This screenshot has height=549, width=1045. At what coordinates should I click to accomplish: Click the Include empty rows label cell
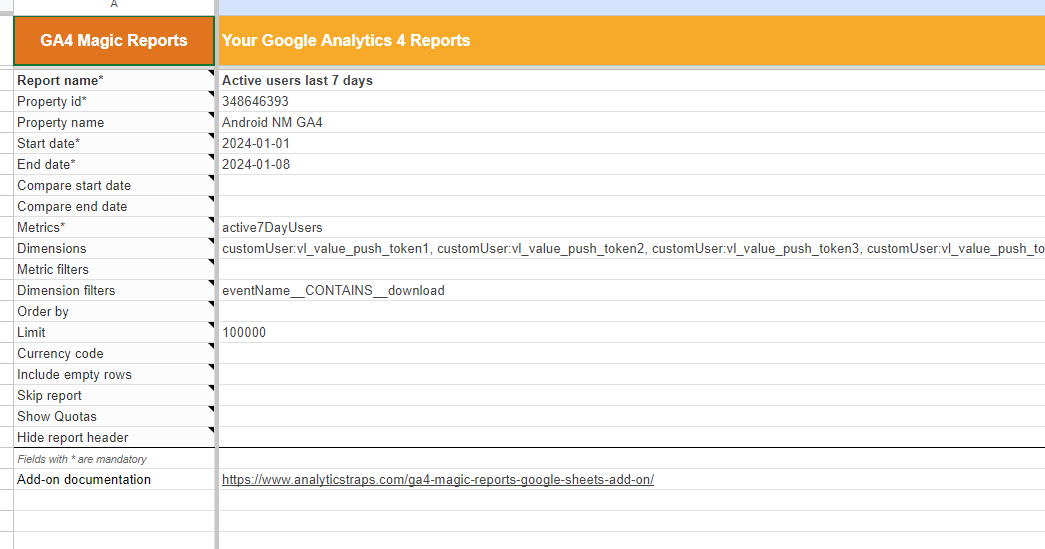[x=114, y=374]
